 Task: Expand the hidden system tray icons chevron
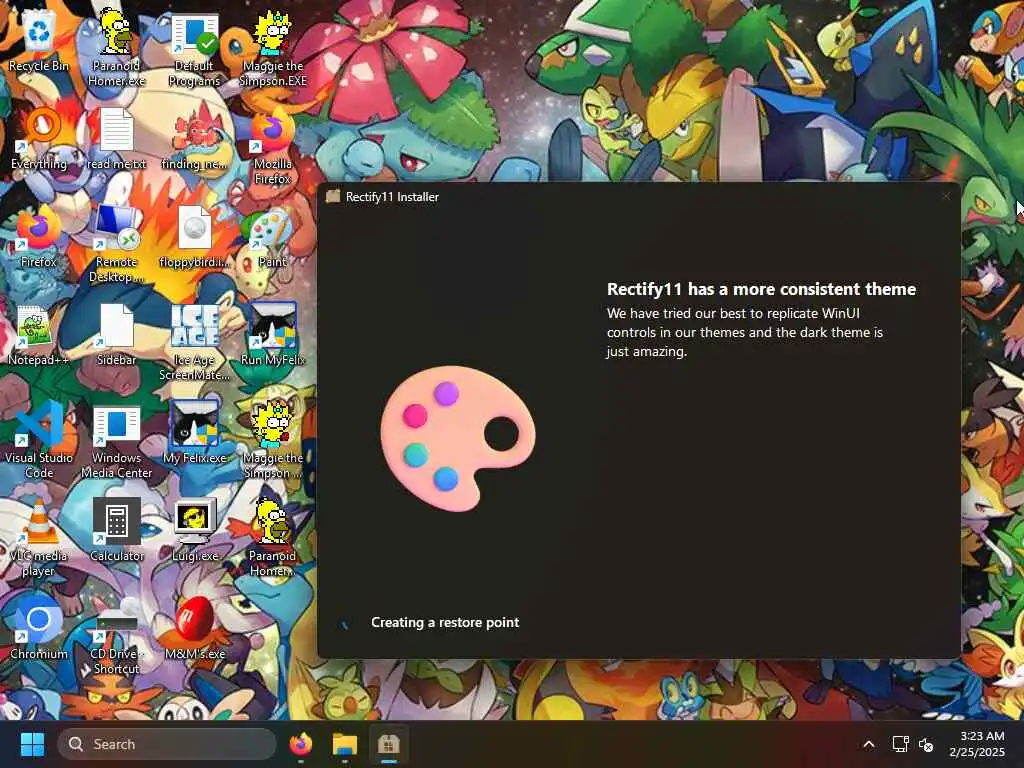[869, 744]
